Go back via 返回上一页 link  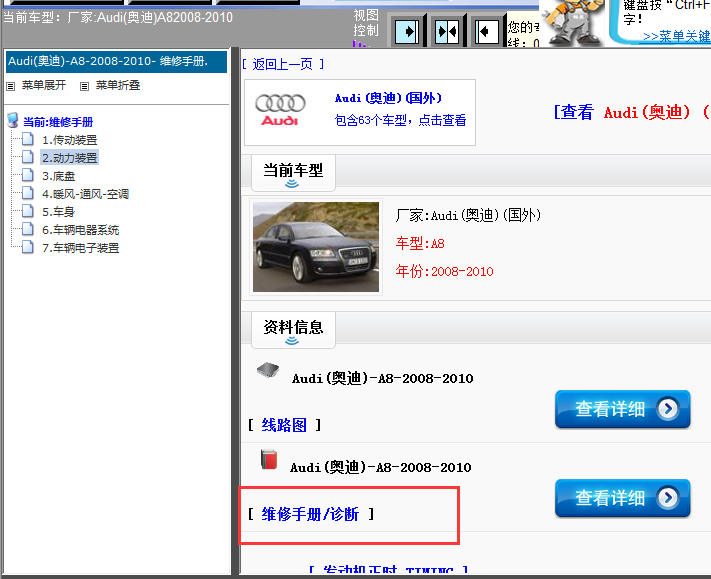point(283,64)
